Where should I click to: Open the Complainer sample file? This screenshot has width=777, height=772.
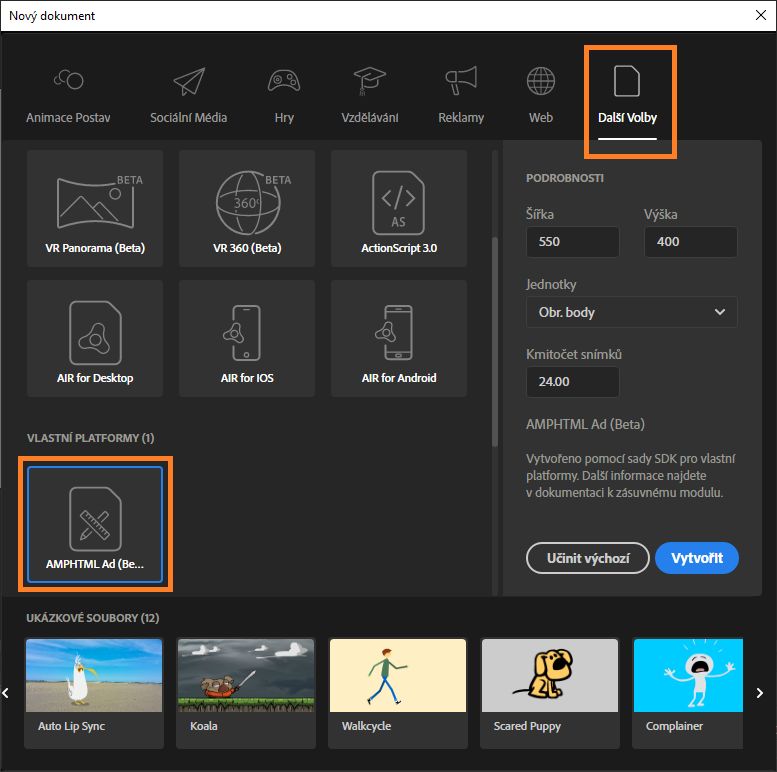[688, 693]
